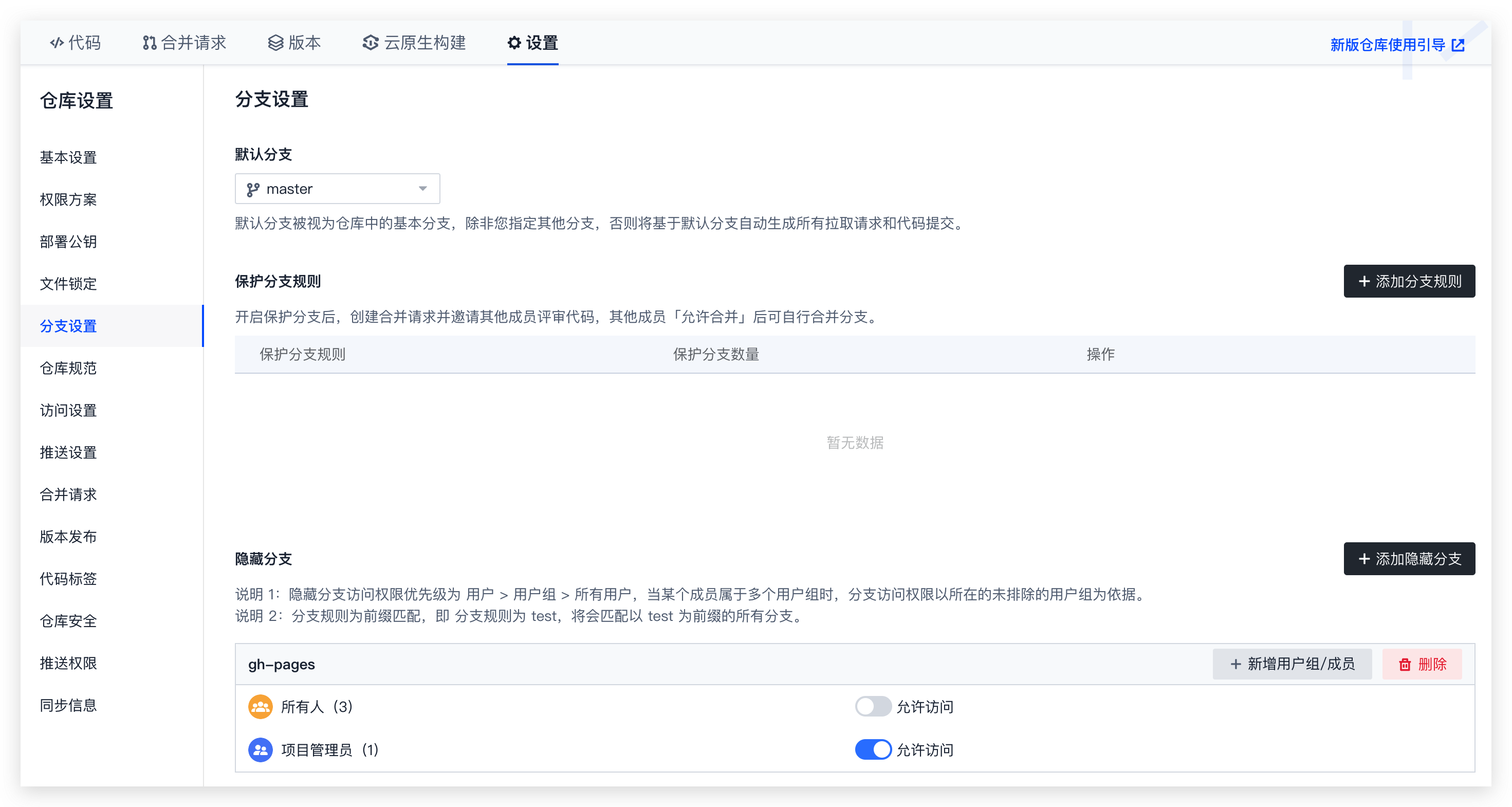Screen dimensions: 1512x807
Task: Click the cloud build icon
Action: tap(371, 43)
